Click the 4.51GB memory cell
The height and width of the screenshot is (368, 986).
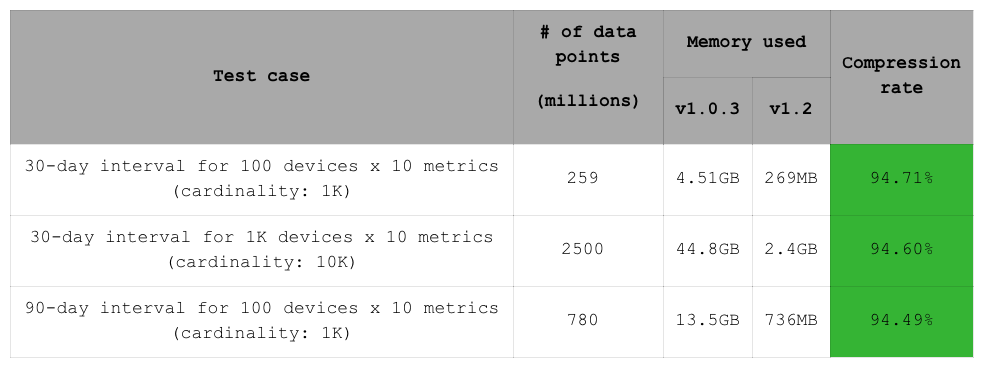coord(707,180)
